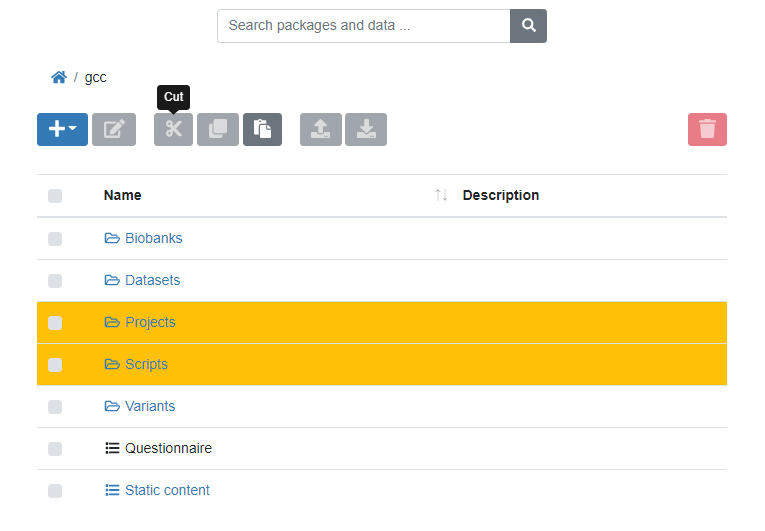Click the Upload icon button
765x531 pixels.
(x=321, y=130)
